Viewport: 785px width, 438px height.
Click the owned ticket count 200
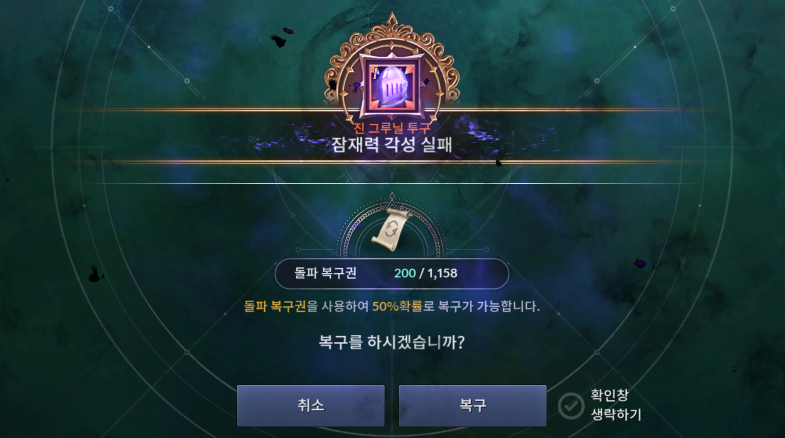tap(405, 273)
